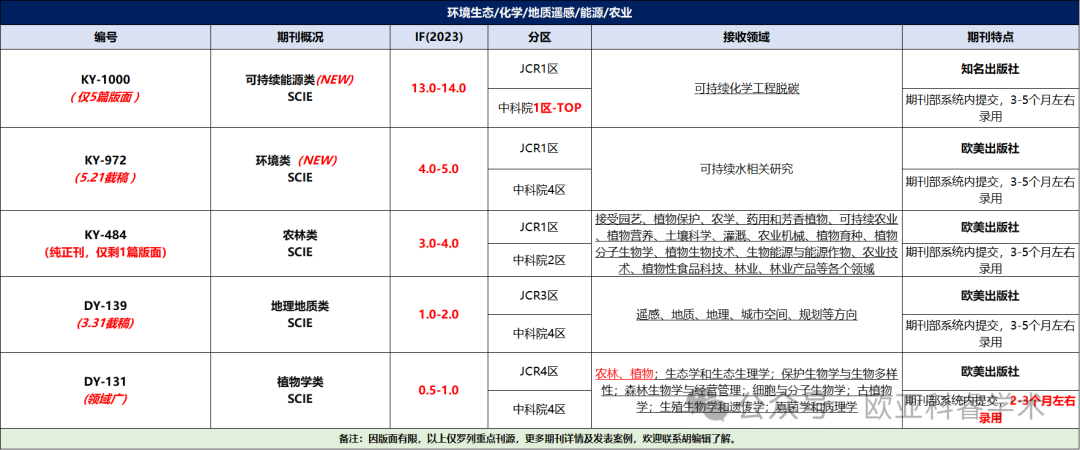Click the table title 环境生态/化学/地质遥感/能源/农业
Screen dimensions: 1080x450
pos(539,12)
